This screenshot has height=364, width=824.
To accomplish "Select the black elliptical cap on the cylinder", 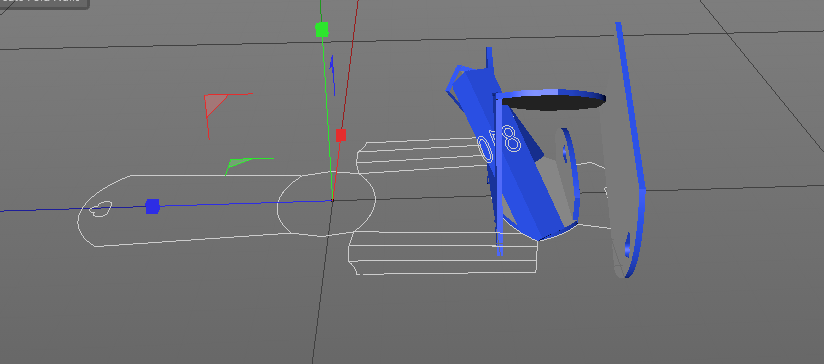I will click(552, 102).
